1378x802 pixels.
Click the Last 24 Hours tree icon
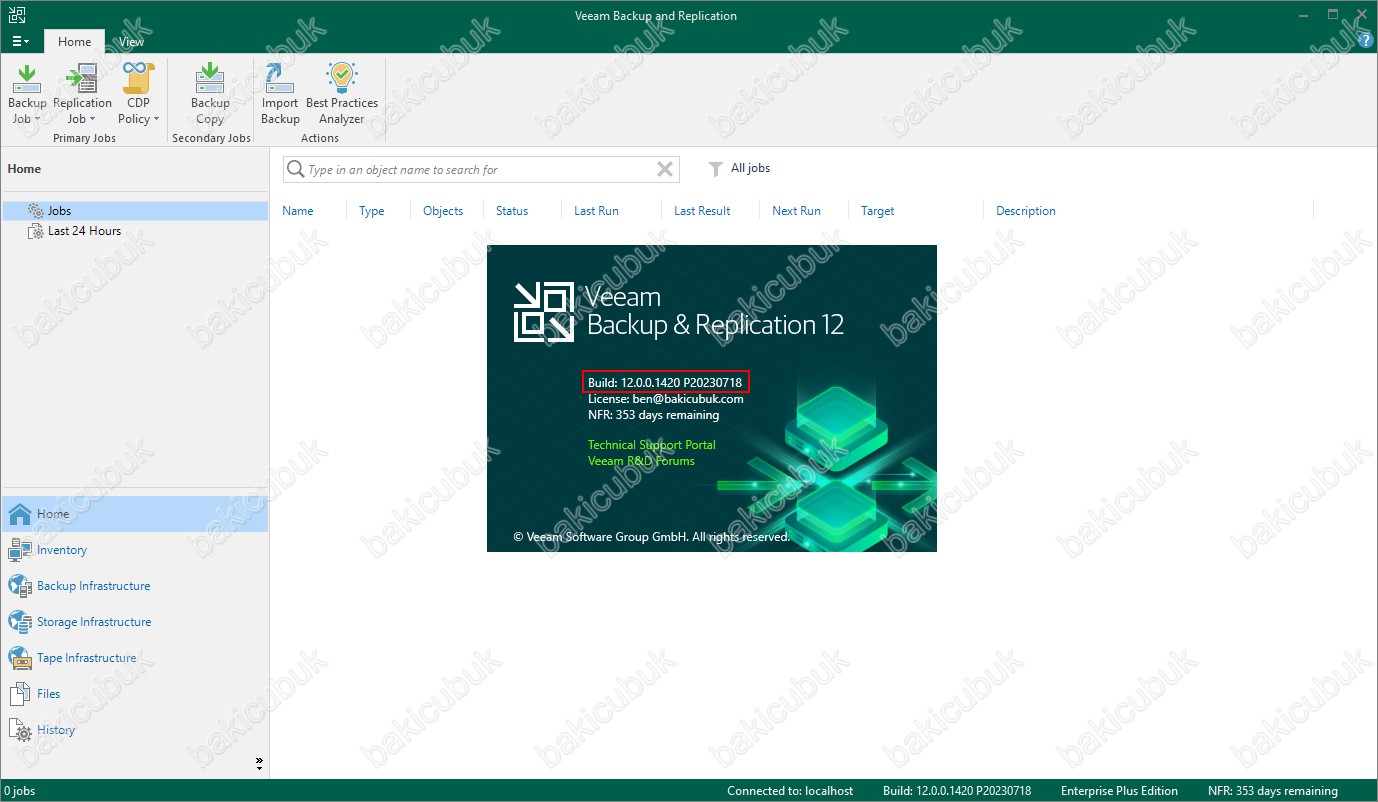pyautogui.click(x=36, y=231)
